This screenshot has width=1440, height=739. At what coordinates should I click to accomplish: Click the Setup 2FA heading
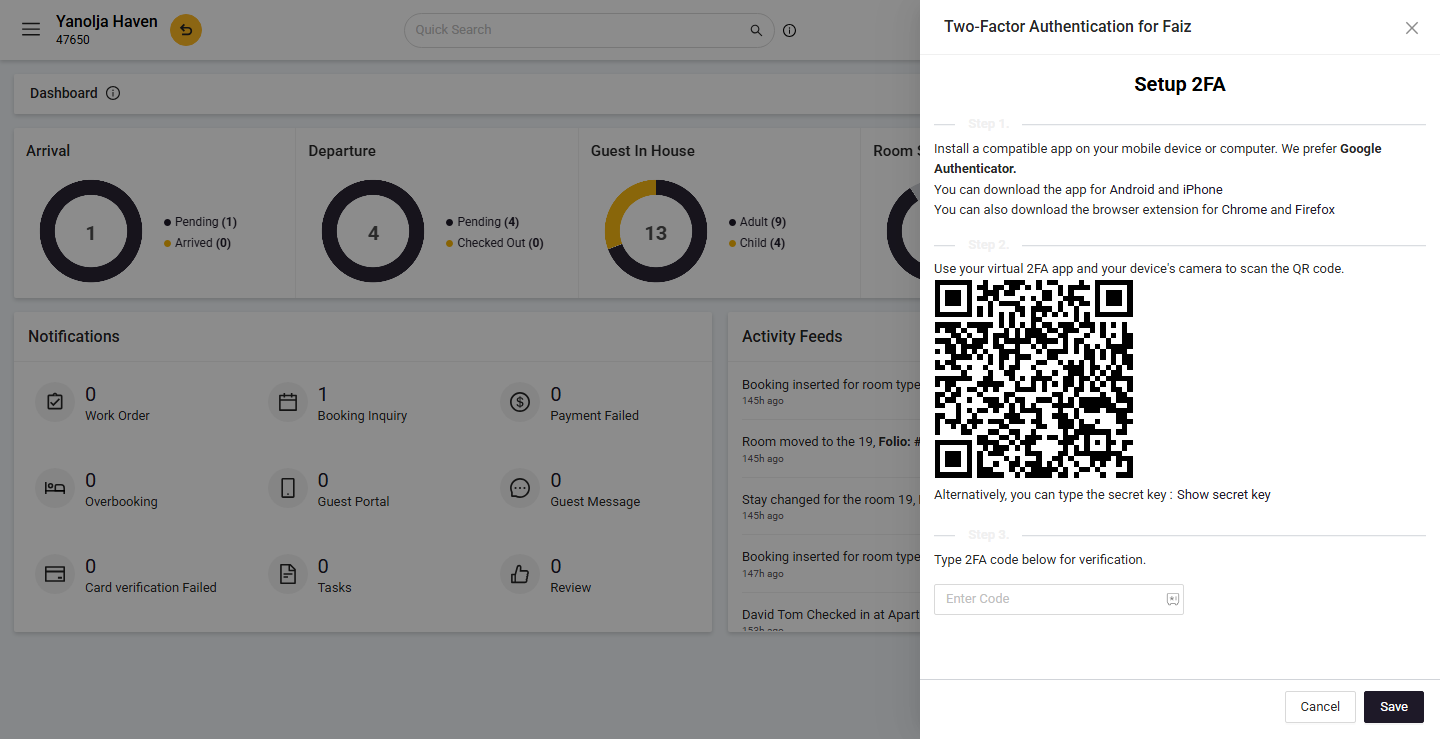[1180, 85]
